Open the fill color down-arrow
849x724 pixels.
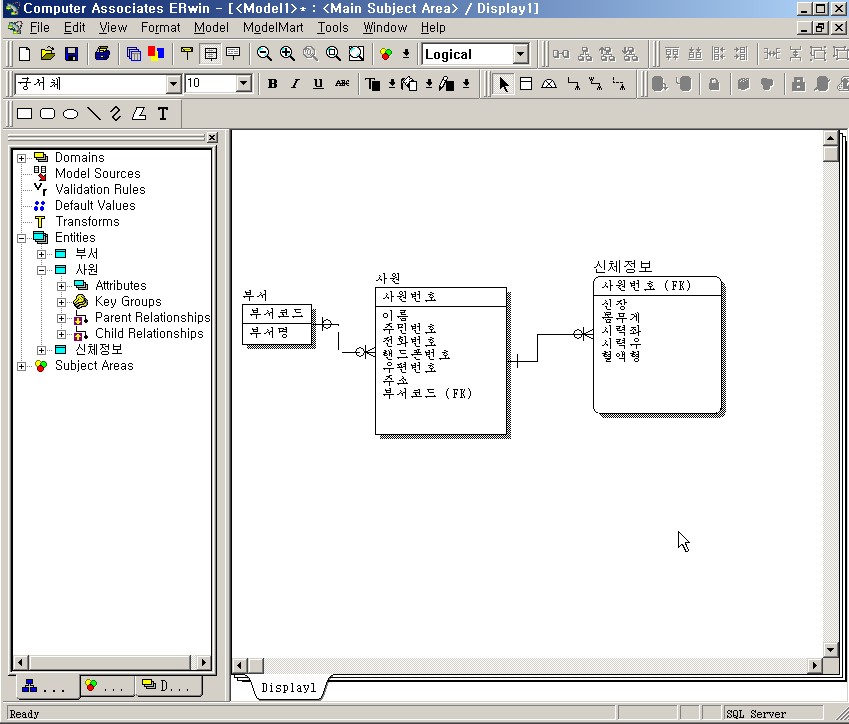(x=429, y=83)
